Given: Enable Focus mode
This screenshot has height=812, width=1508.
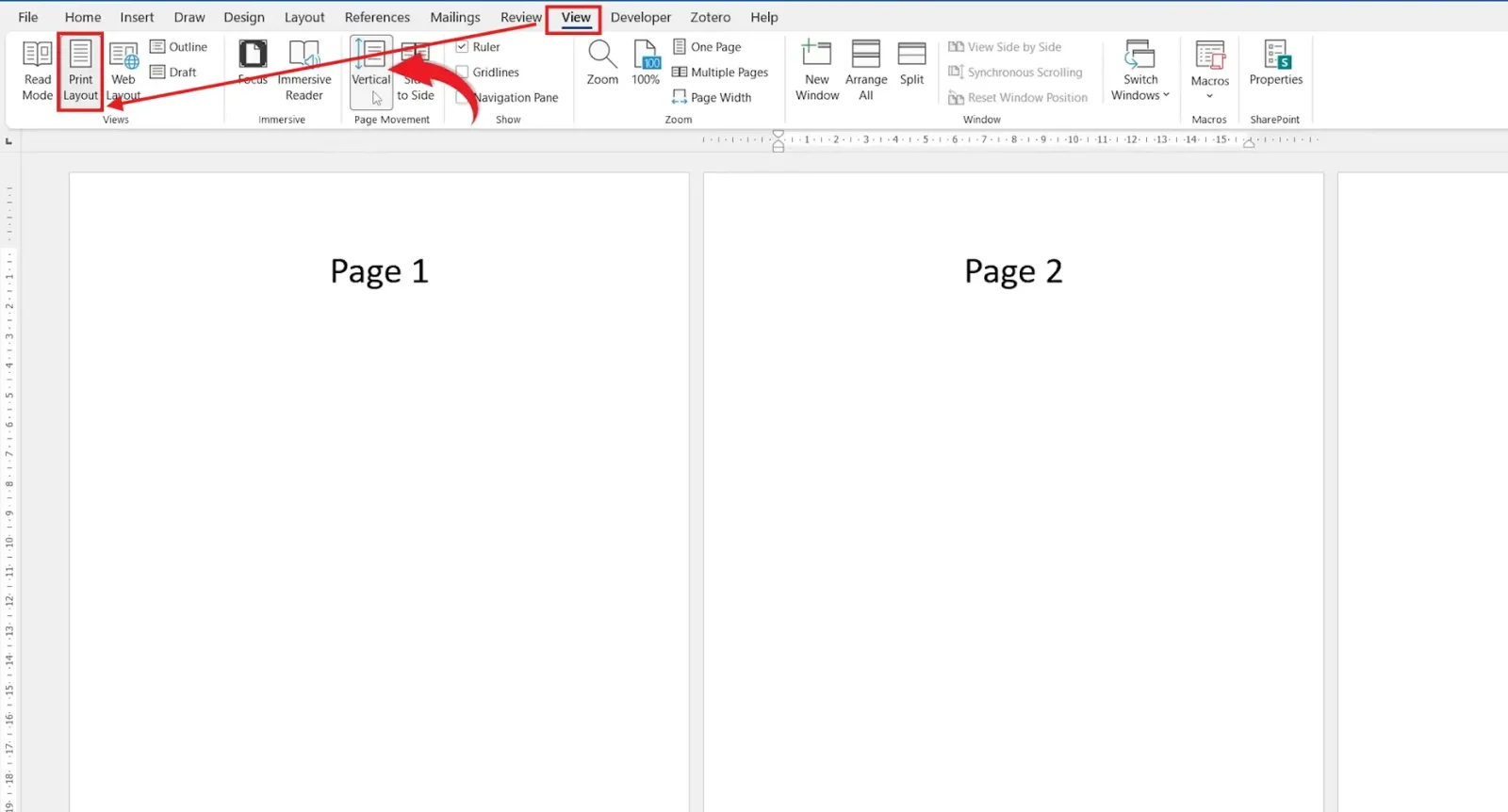Looking at the screenshot, I should [253, 64].
